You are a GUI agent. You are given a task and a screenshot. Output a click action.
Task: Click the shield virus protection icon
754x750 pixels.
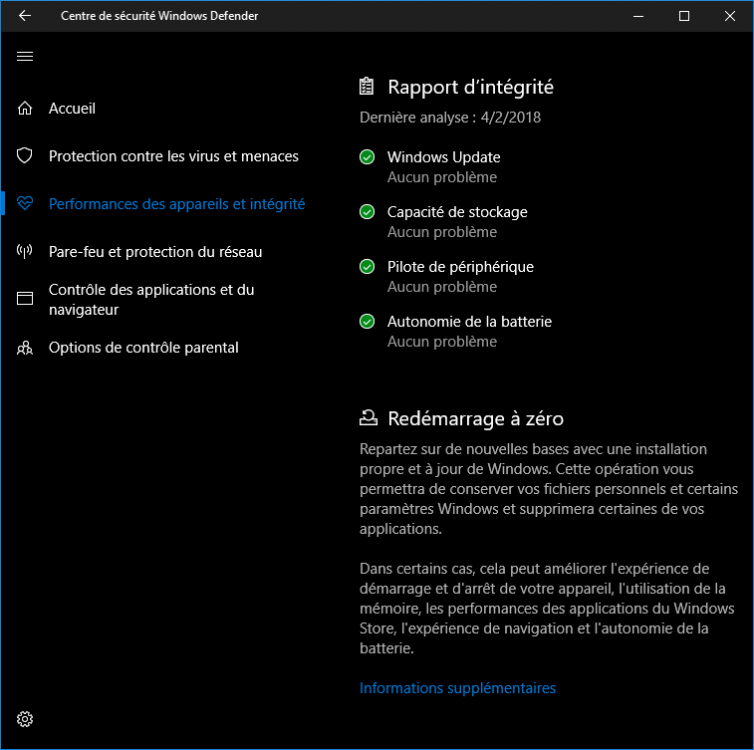(x=25, y=156)
